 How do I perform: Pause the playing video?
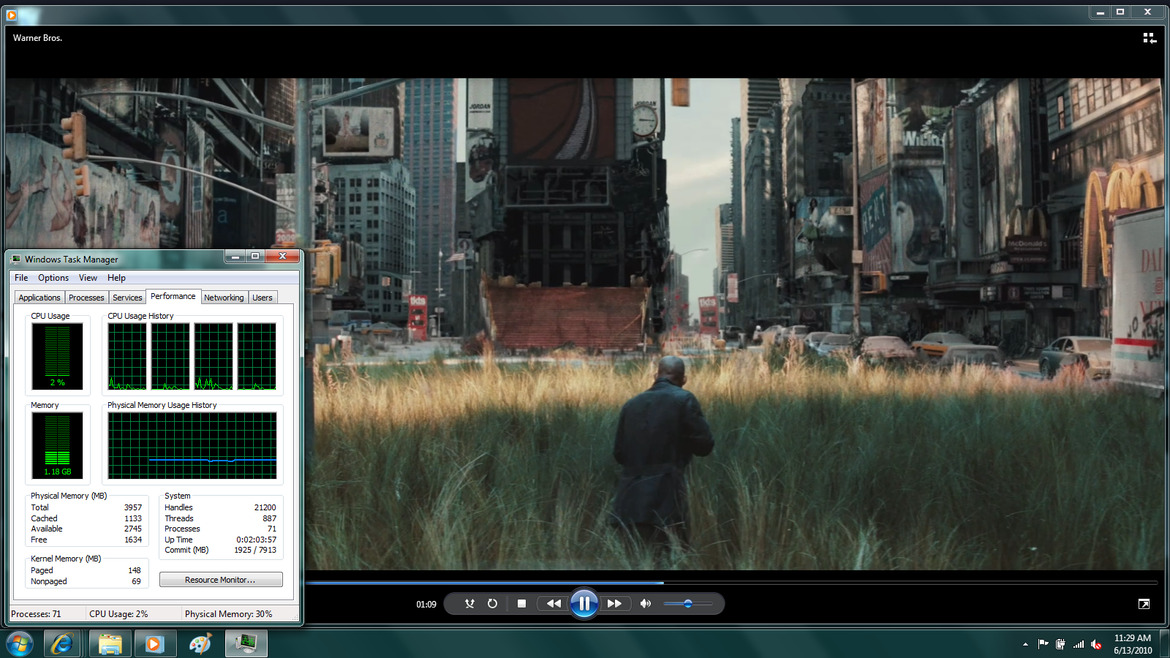click(584, 604)
